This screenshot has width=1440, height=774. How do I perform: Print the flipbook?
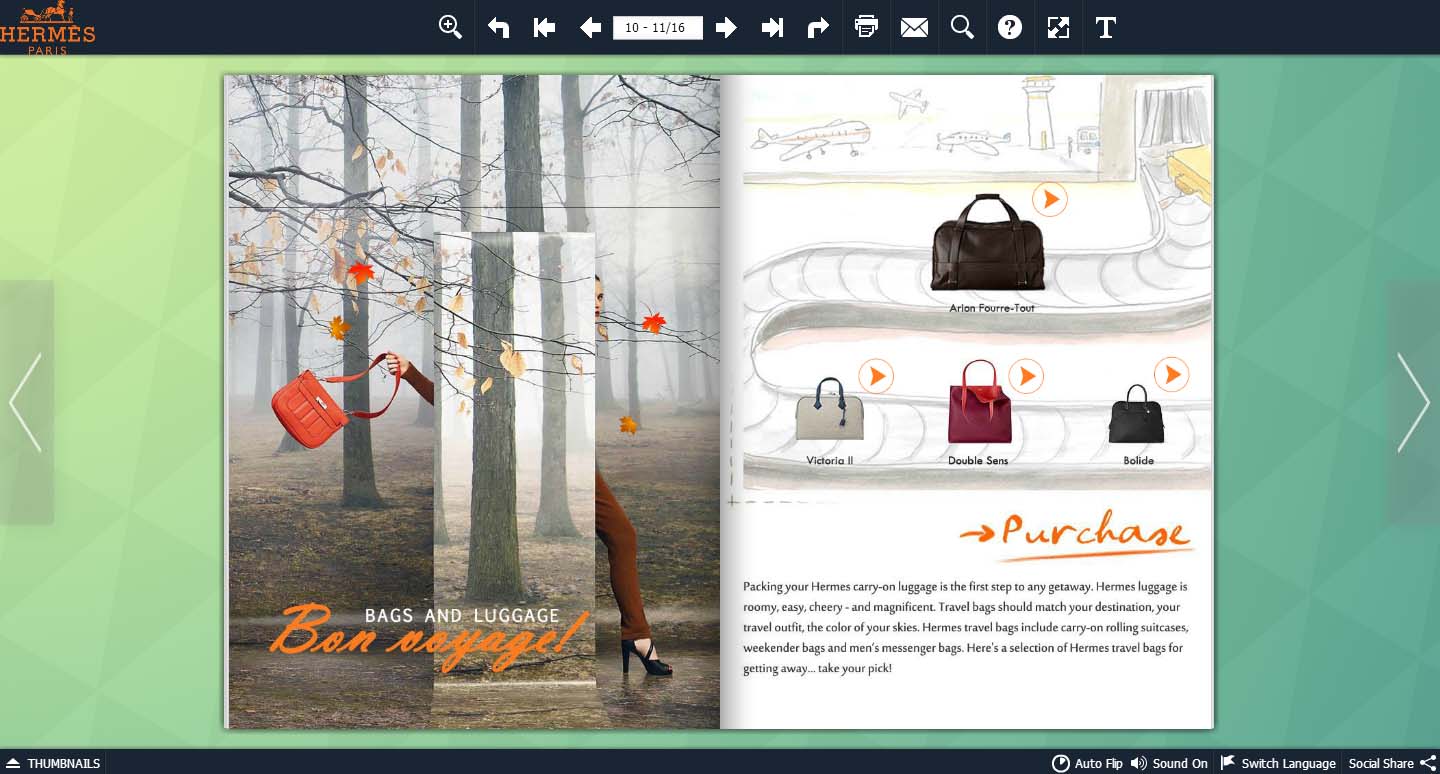point(866,27)
